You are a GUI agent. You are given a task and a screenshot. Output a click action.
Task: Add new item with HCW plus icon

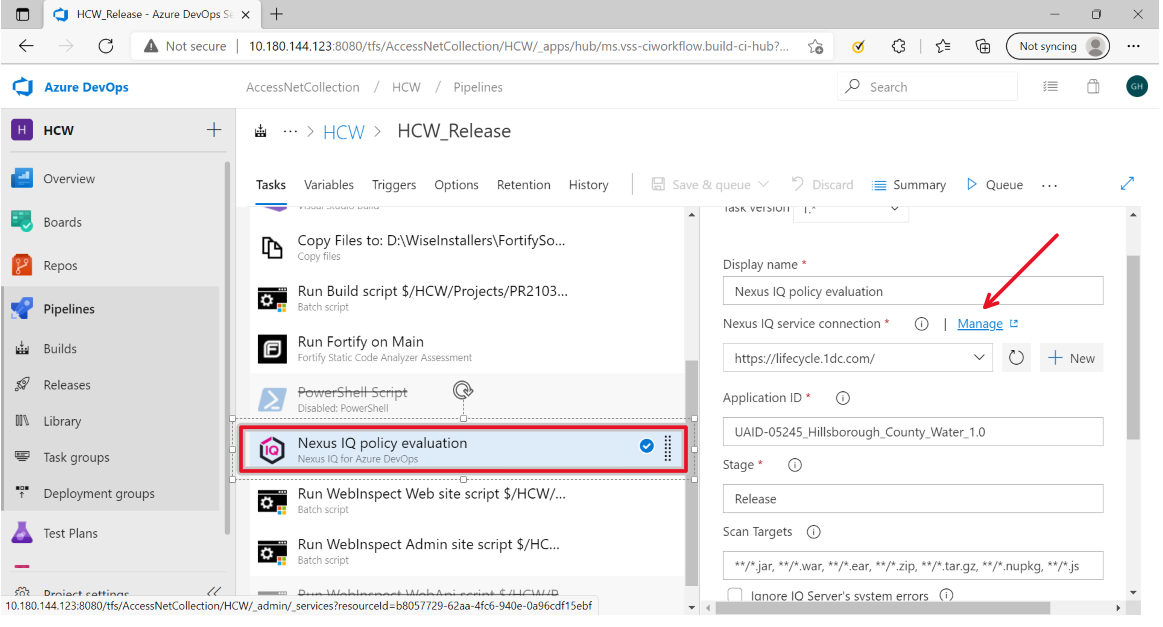(x=214, y=130)
